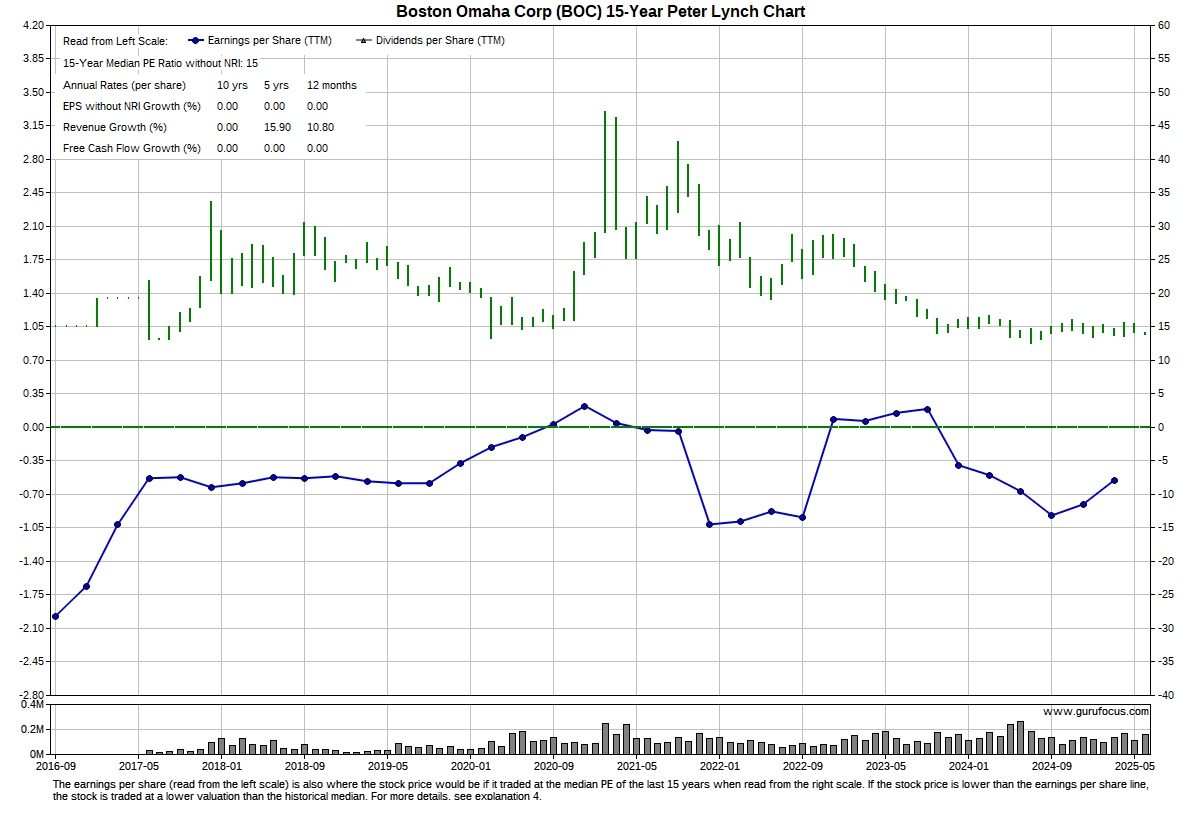
Task: Click the -40 label on the right axis
Action: pyautogui.click(x=1166, y=694)
